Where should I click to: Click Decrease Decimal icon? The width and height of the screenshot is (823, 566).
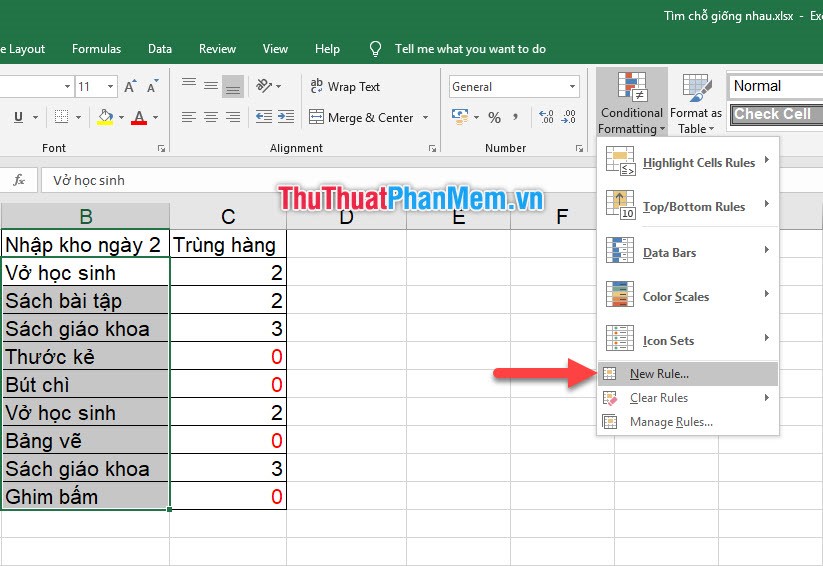(x=569, y=117)
